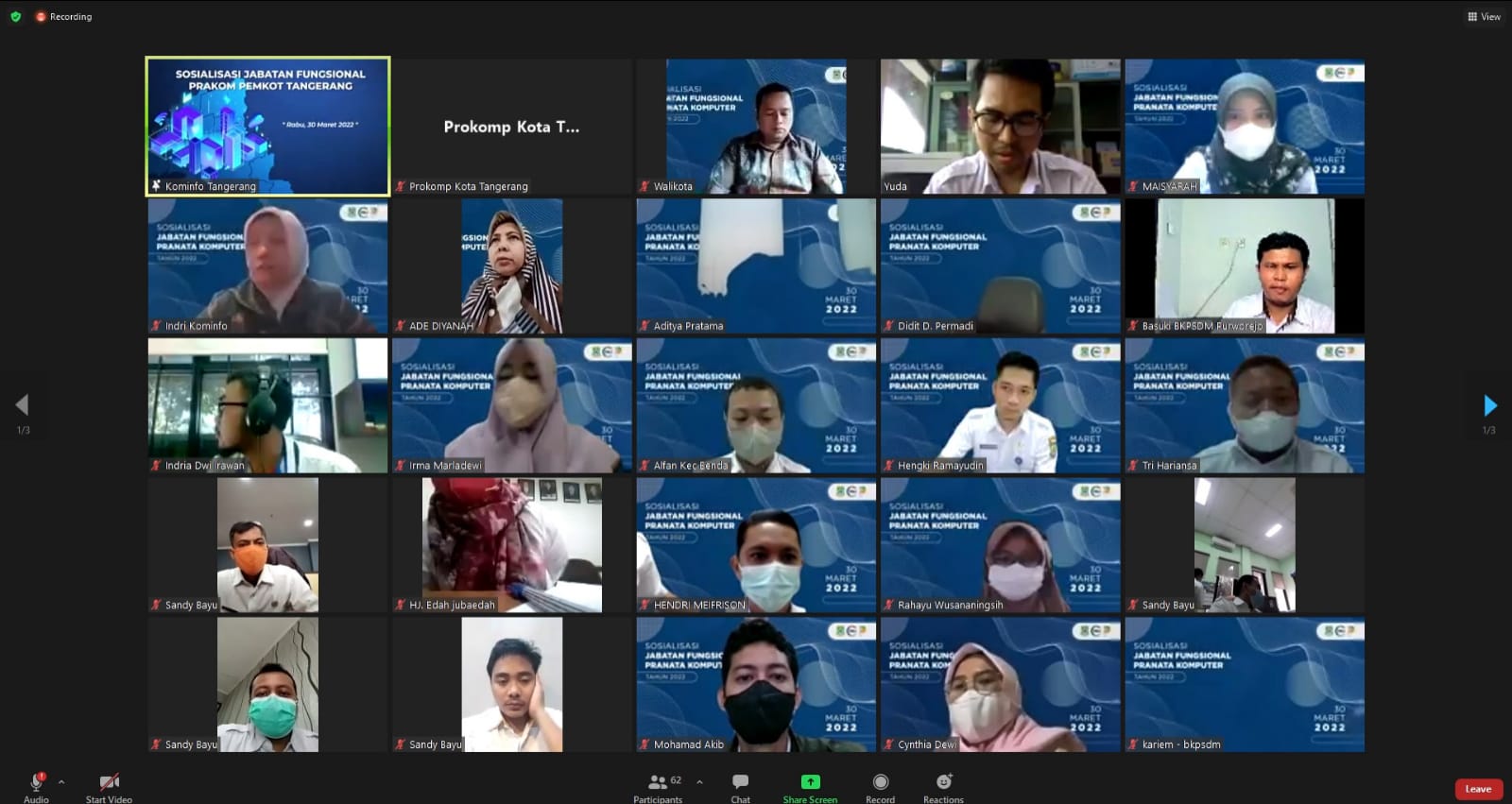Click the green encryption shield icon
1512x804 pixels.
pyautogui.click(x=15, y=16)
